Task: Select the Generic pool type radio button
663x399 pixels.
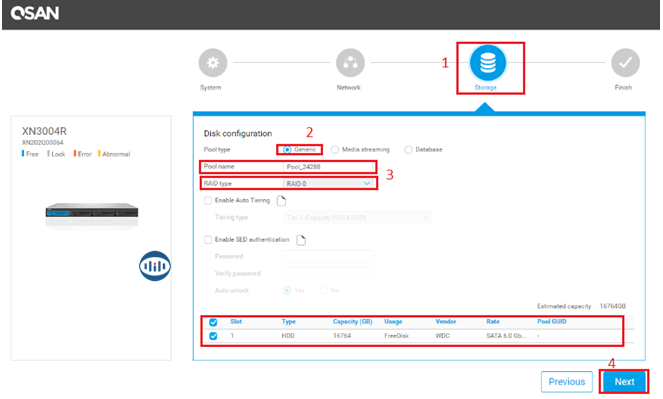Action: pos(287,150)
